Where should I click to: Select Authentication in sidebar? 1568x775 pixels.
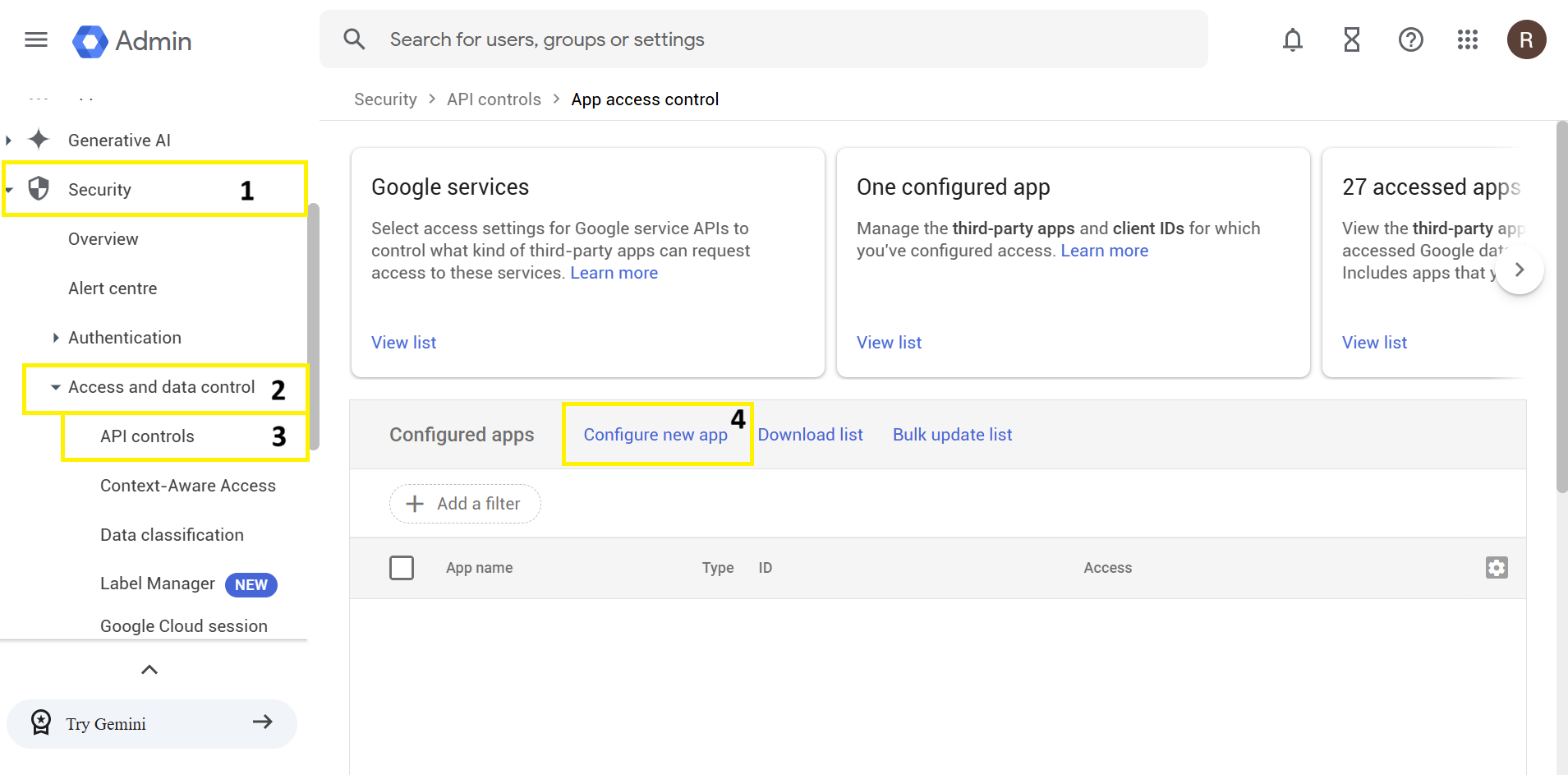click(125, 338)
